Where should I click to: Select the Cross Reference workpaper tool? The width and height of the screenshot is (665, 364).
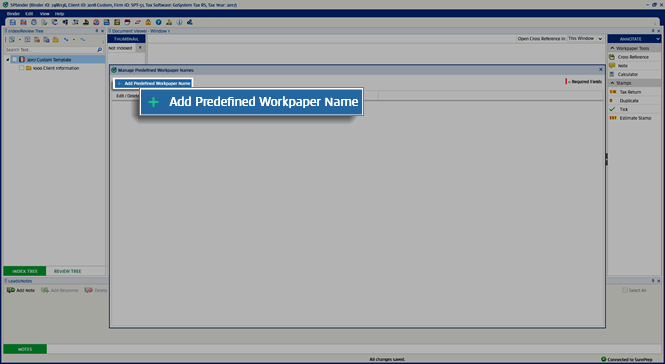[x=633, y=57]
